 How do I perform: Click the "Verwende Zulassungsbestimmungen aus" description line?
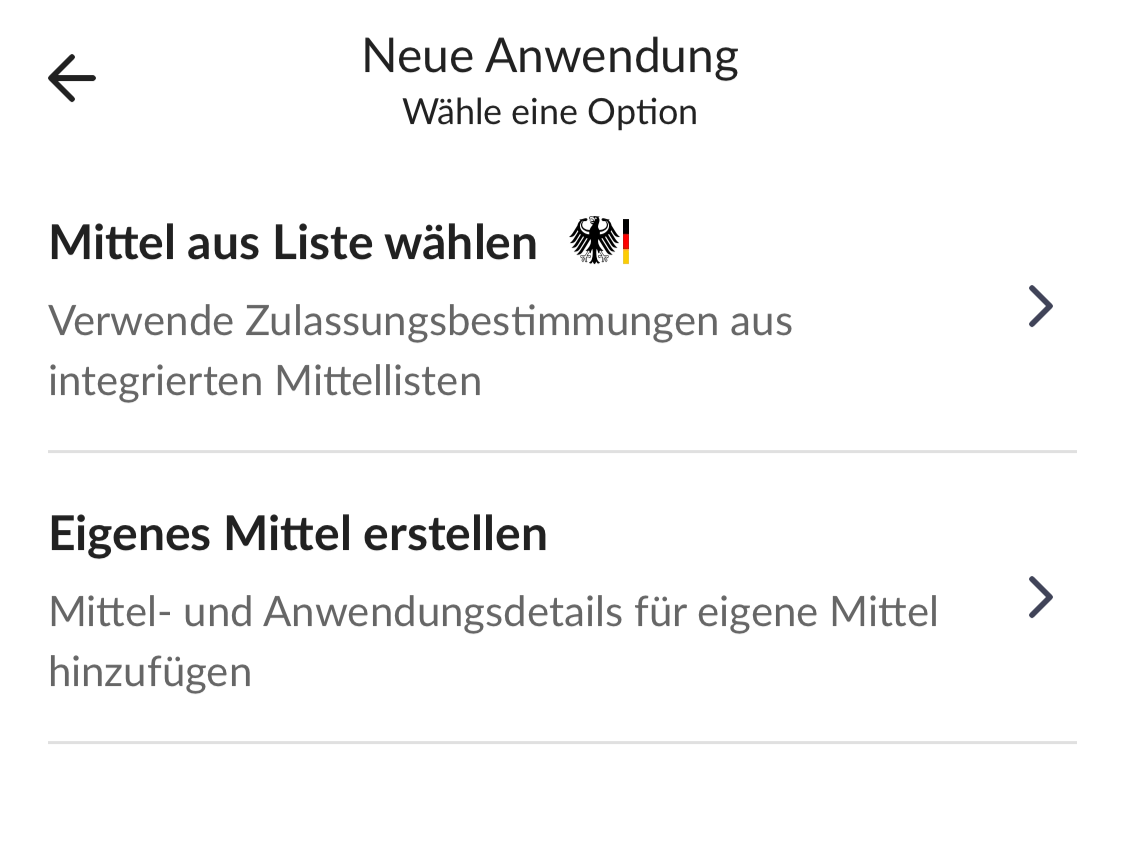(x=420, y=322)
